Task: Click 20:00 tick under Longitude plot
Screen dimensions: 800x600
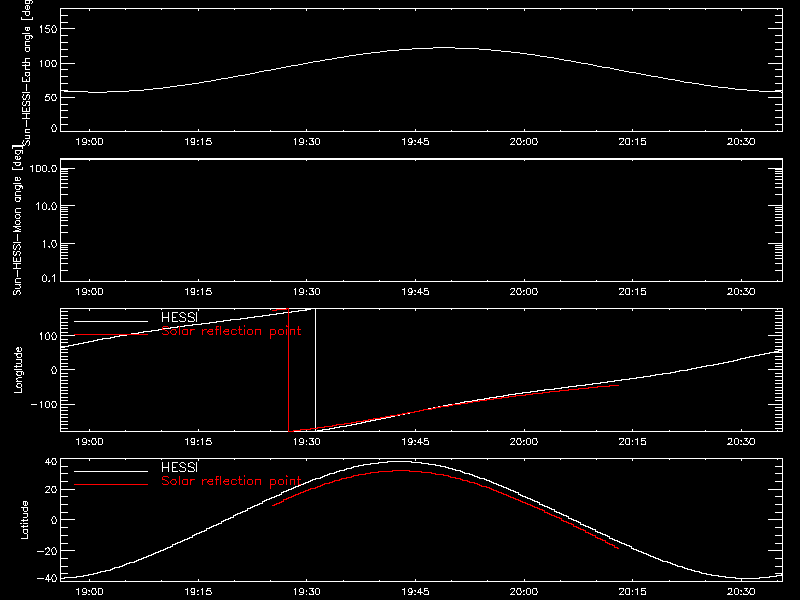Action: coord(523,442)
